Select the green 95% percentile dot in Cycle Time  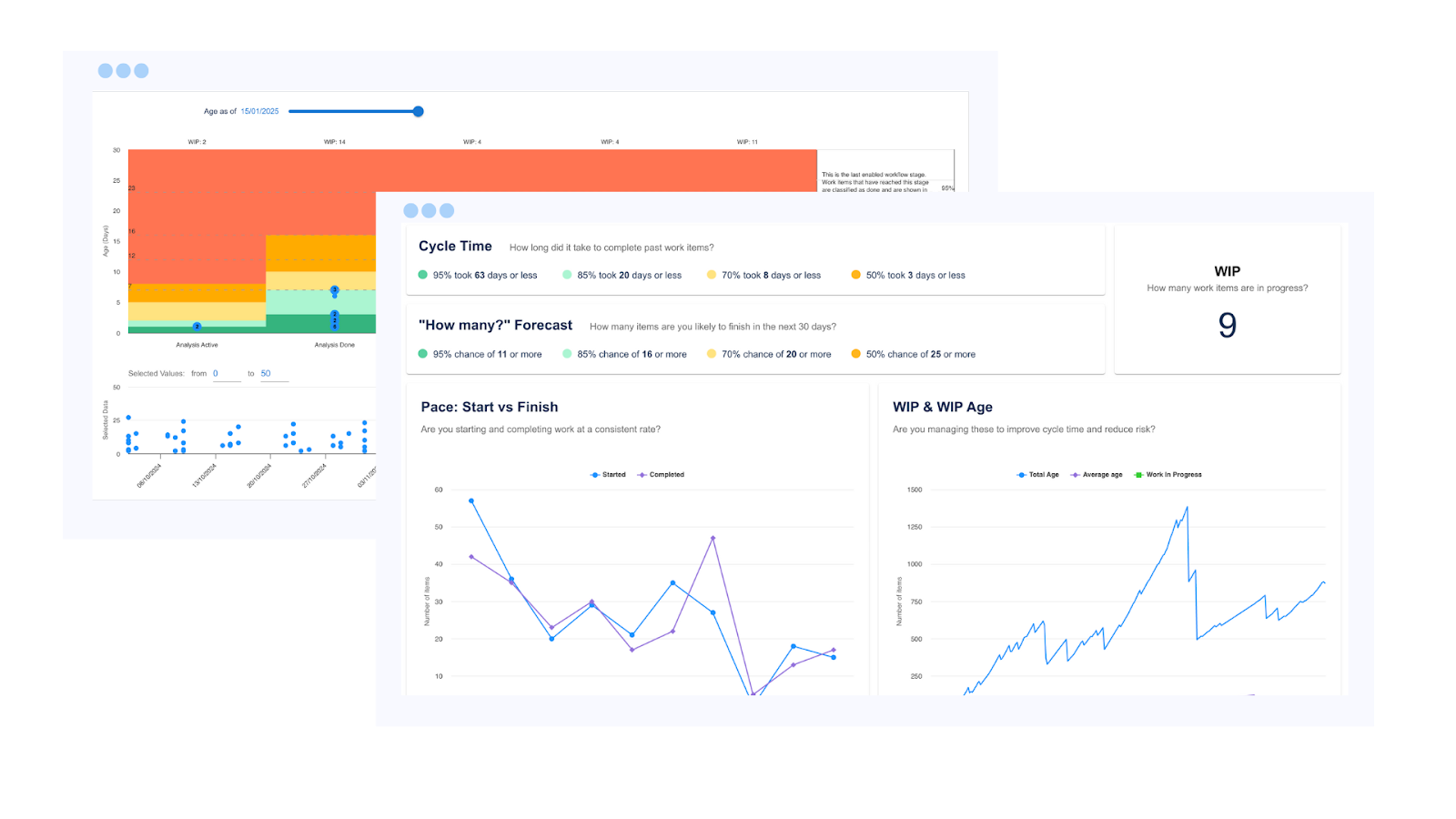421,275
